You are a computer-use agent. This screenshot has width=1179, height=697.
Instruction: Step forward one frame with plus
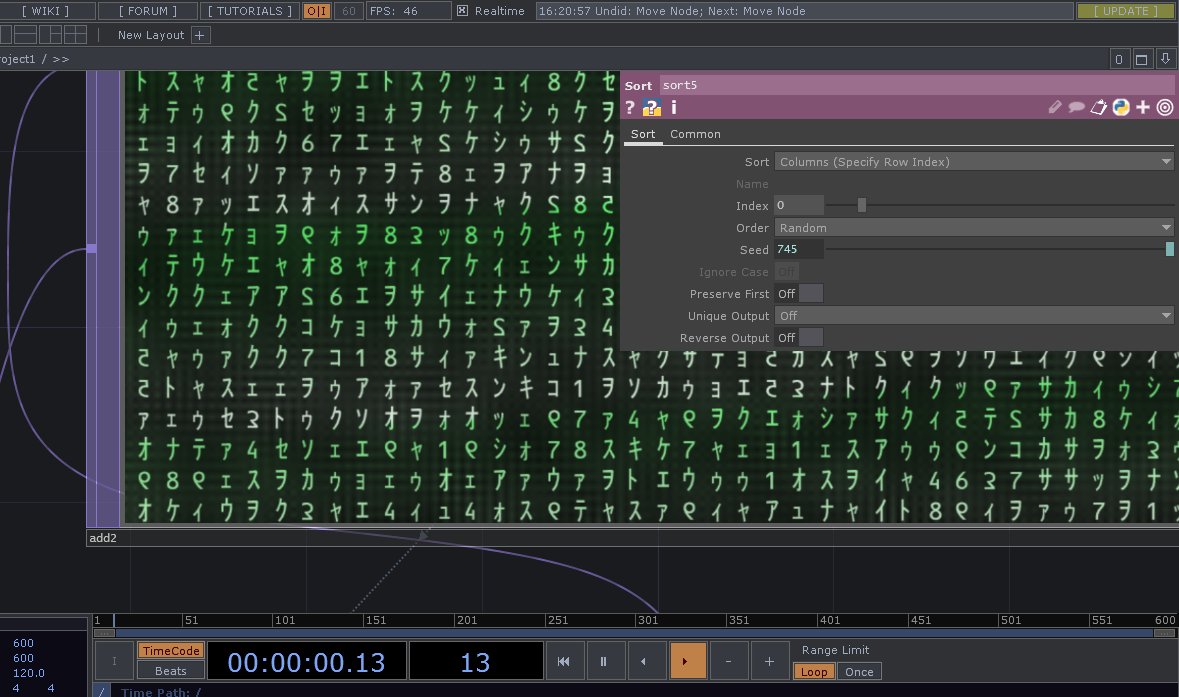(x=769, y=662)
